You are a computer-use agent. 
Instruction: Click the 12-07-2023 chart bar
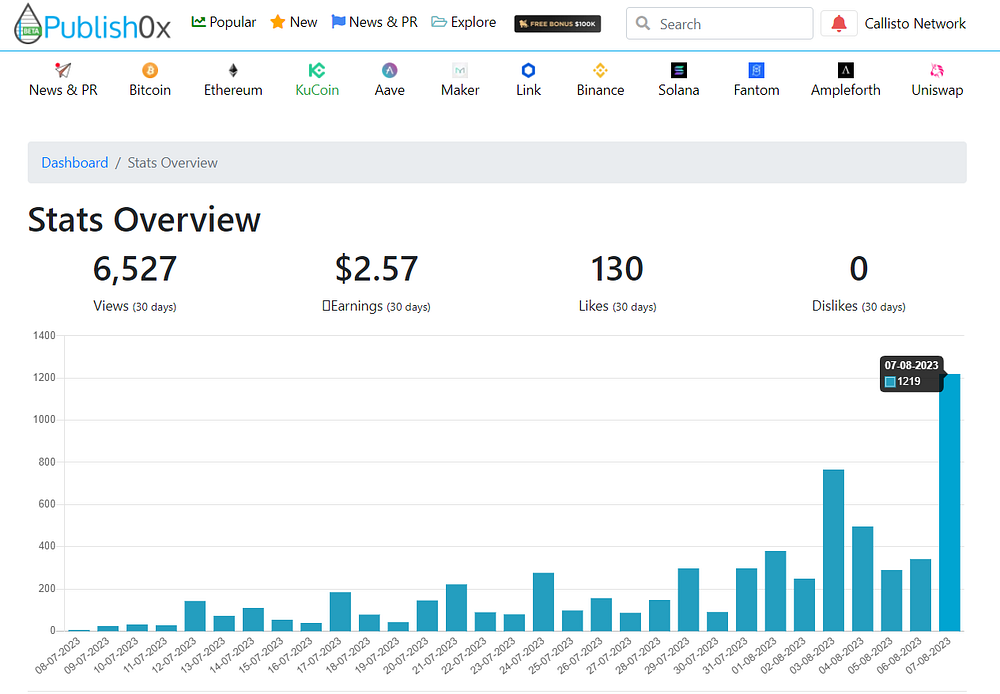(195, 616)
